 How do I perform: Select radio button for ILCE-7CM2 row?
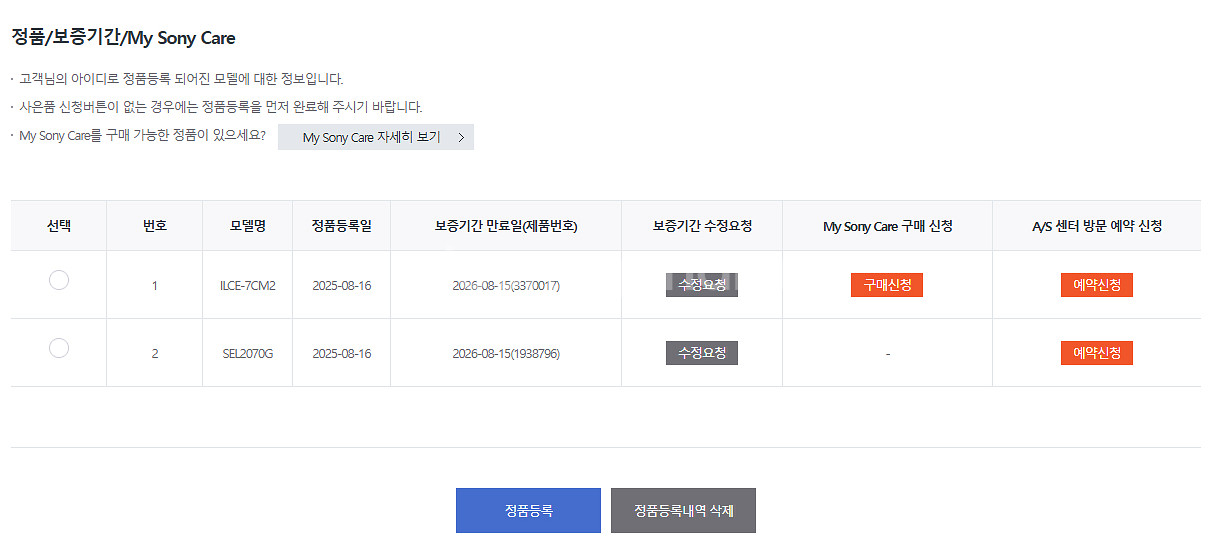click(59, 280)
